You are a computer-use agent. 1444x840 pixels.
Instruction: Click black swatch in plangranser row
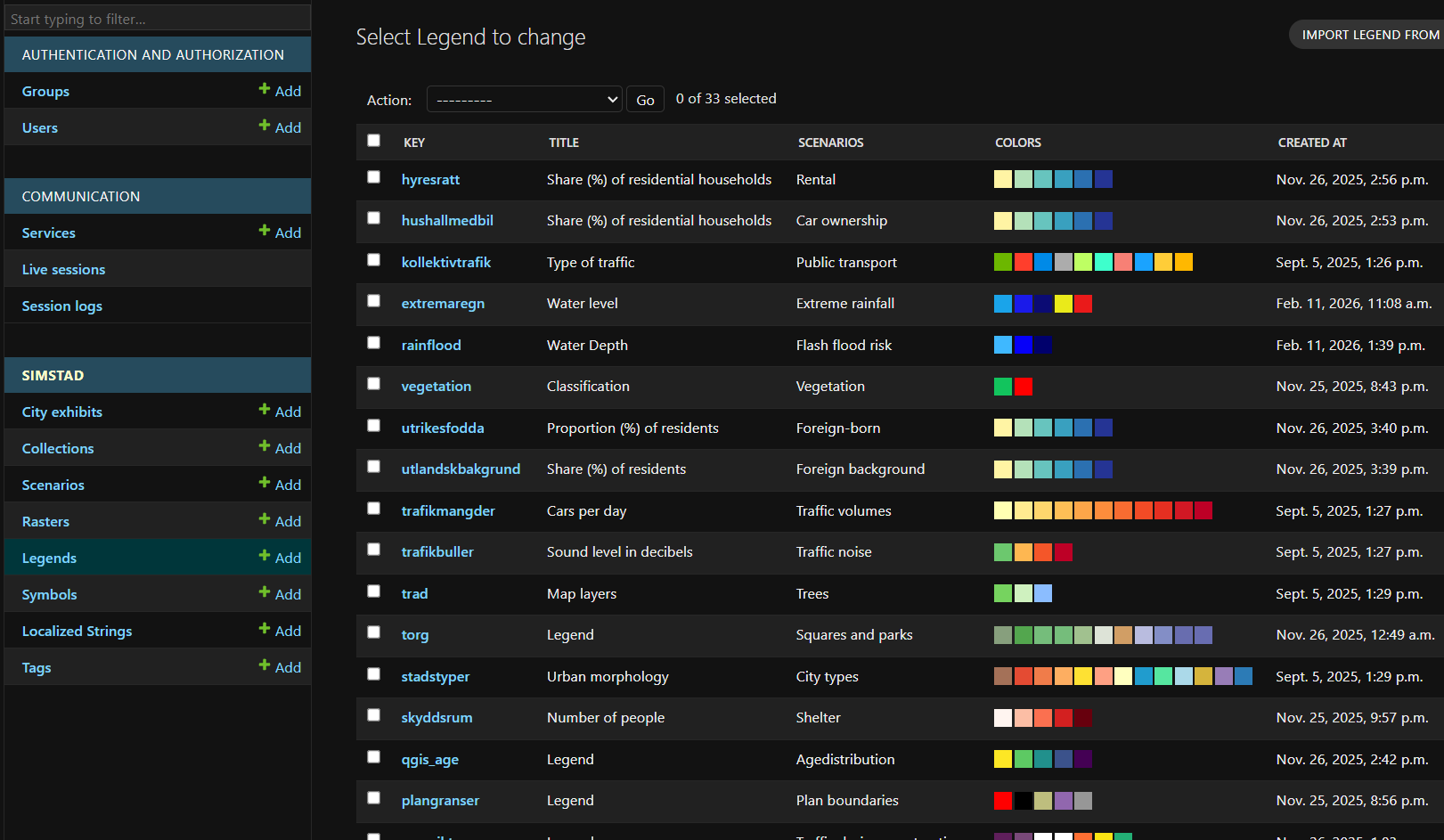(x=1024, y=801)
